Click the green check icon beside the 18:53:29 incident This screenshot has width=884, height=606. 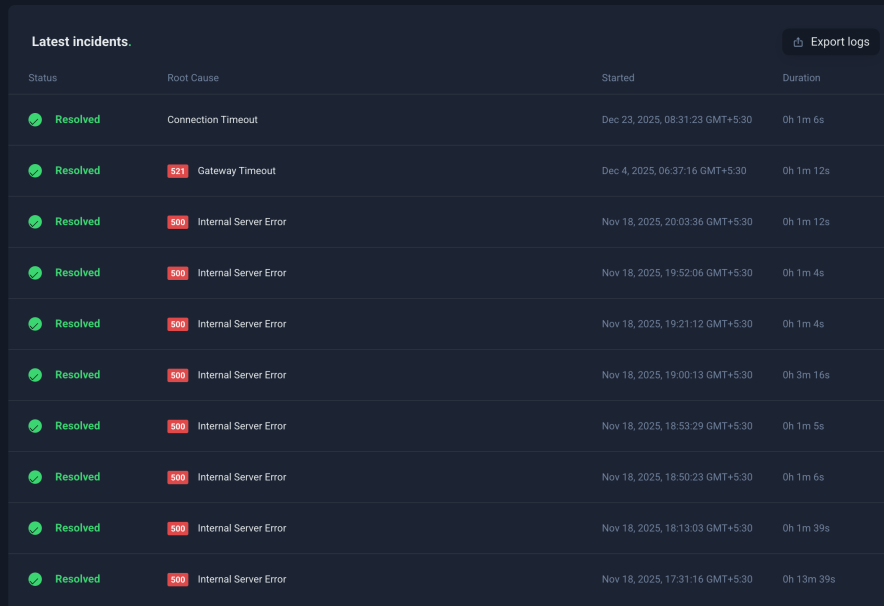[35, 426]
